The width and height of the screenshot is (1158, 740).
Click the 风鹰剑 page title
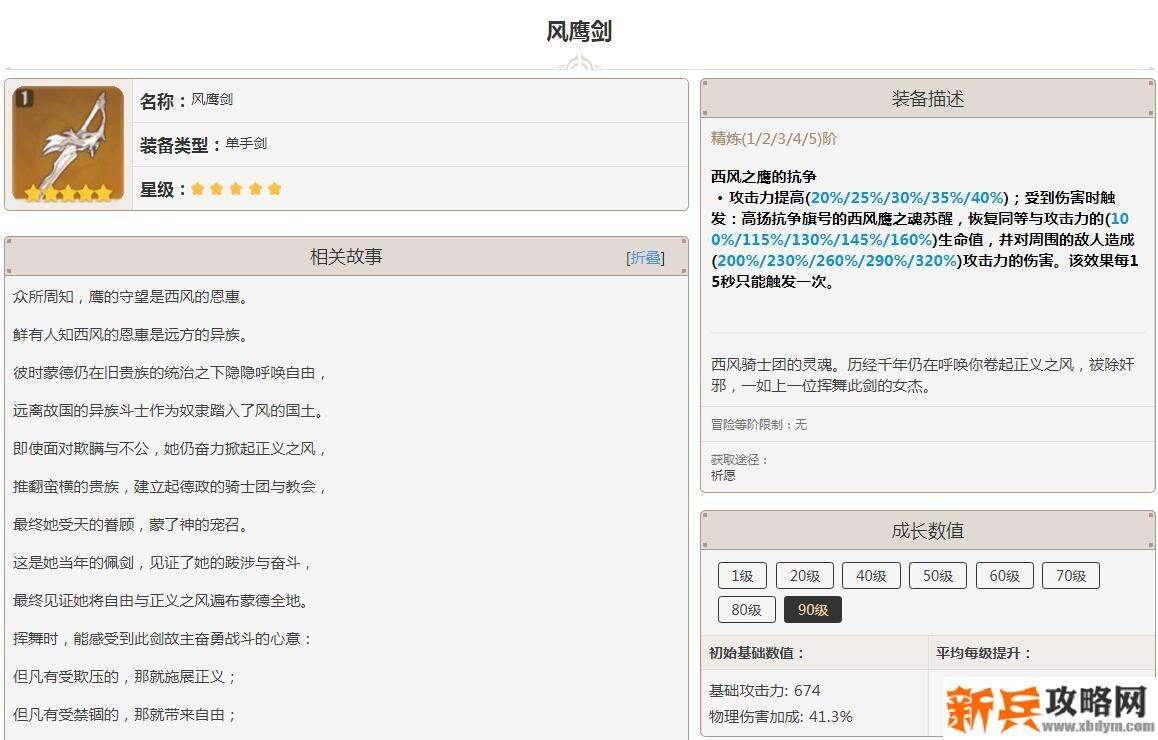[x=579, y=32]
